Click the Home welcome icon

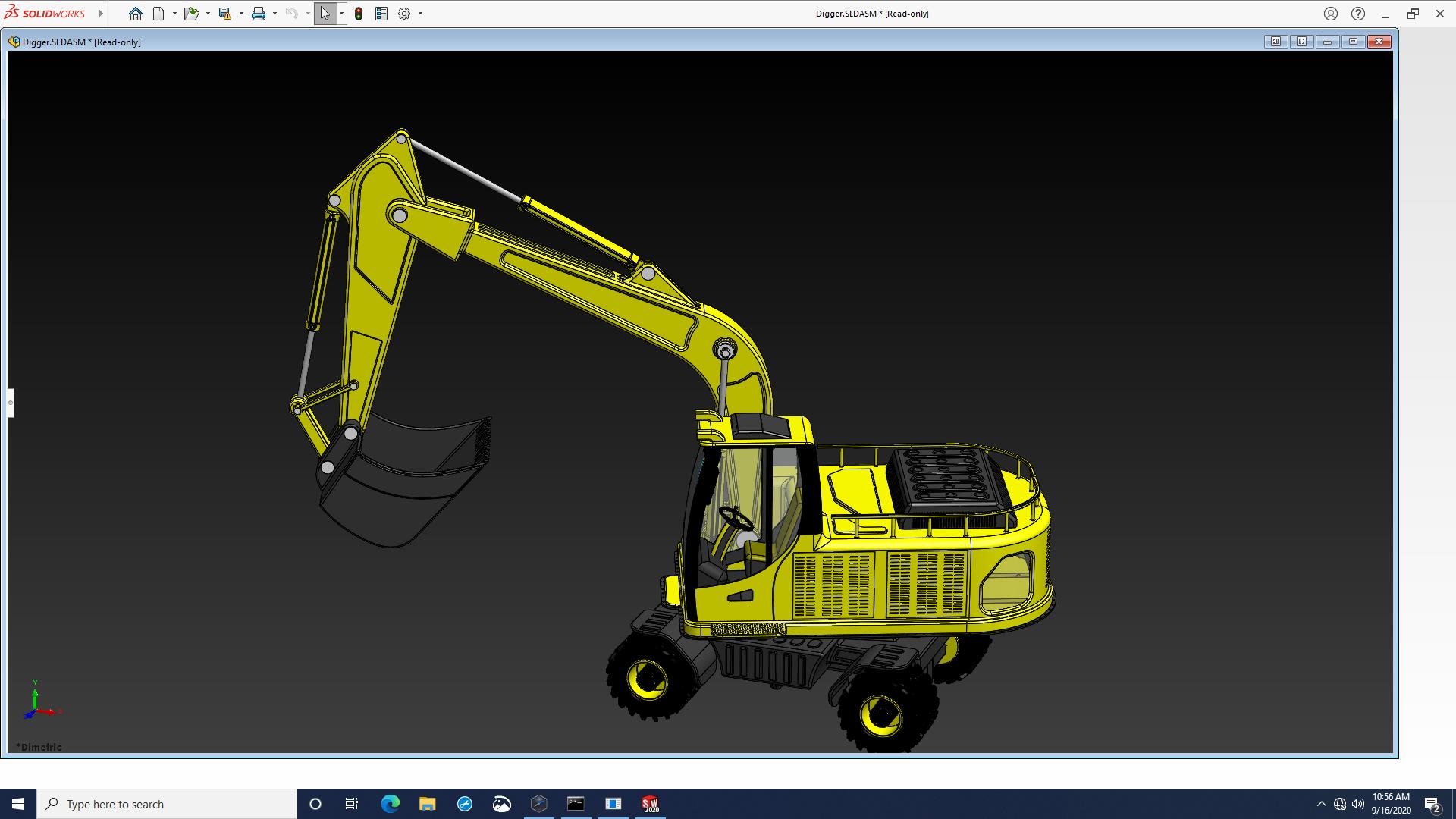pos(135,14)
